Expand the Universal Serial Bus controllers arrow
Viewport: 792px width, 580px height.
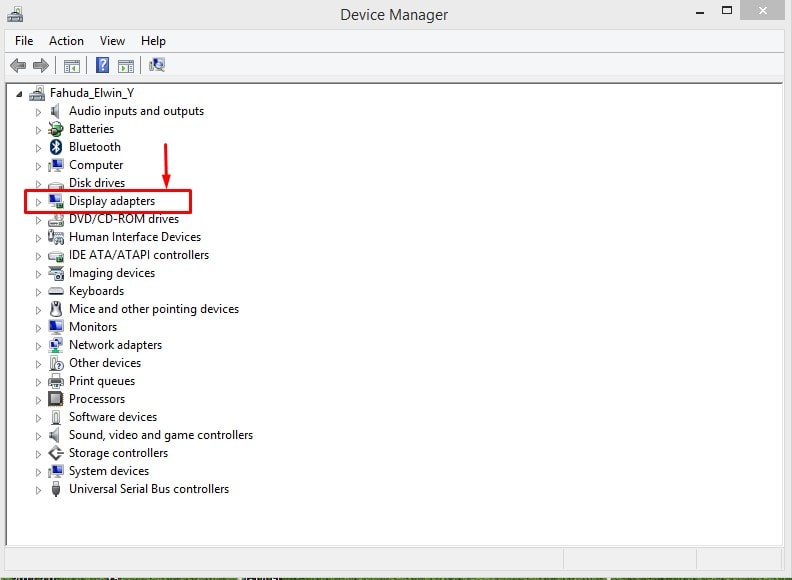tap(38, 490)
